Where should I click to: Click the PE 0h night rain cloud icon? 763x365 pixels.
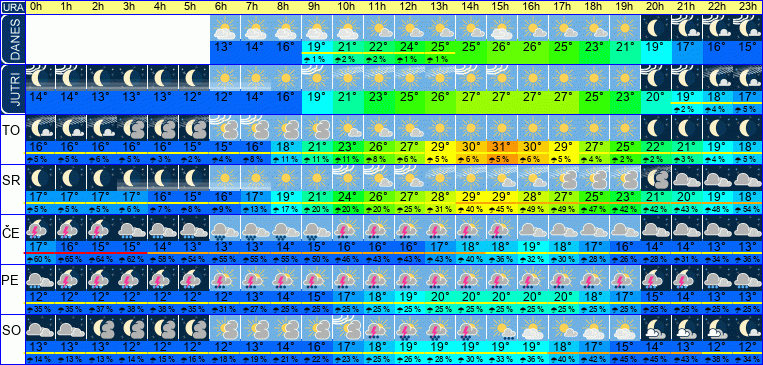point(40,277)
